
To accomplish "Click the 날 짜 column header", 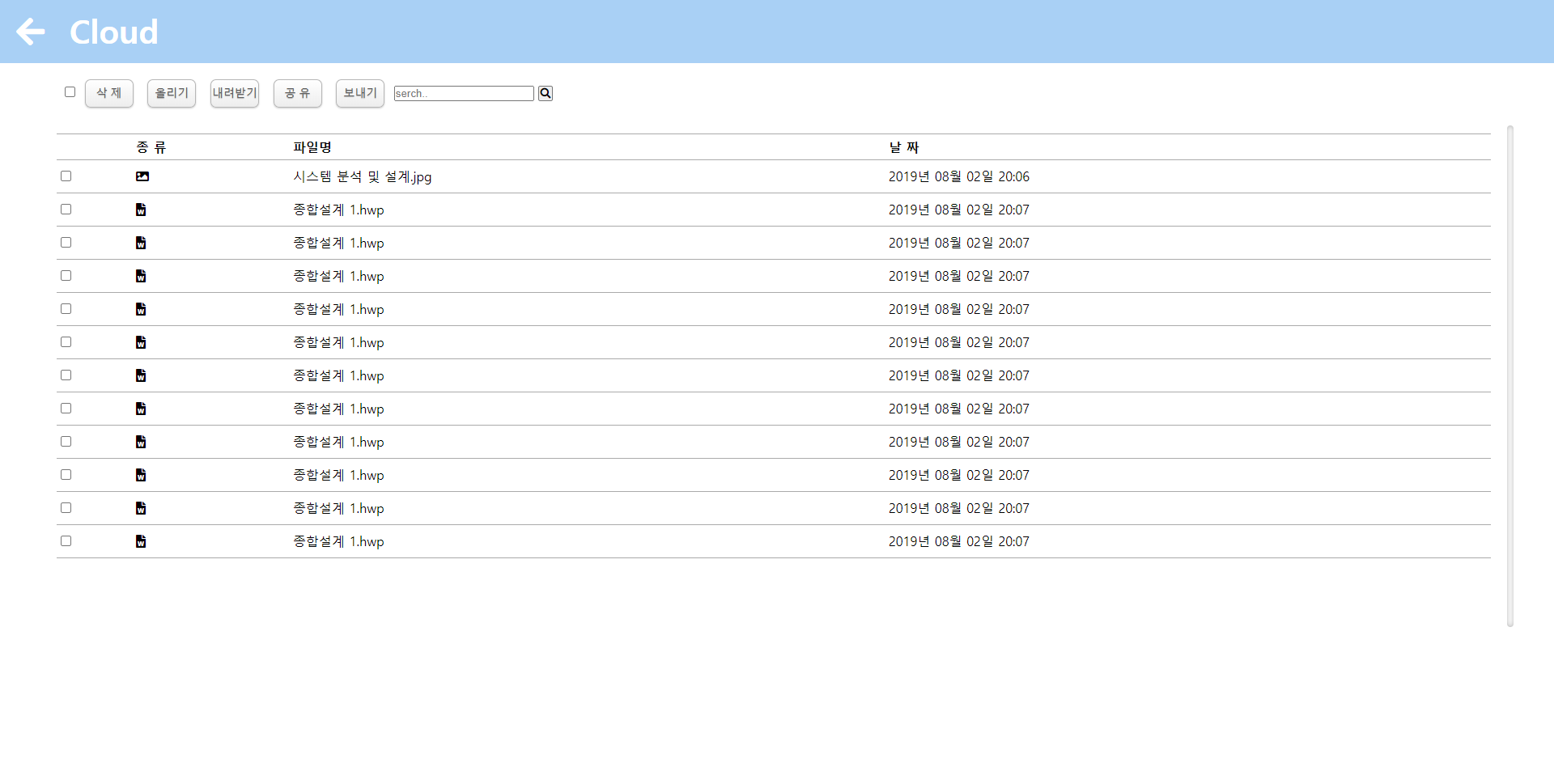I will point(903,147).
